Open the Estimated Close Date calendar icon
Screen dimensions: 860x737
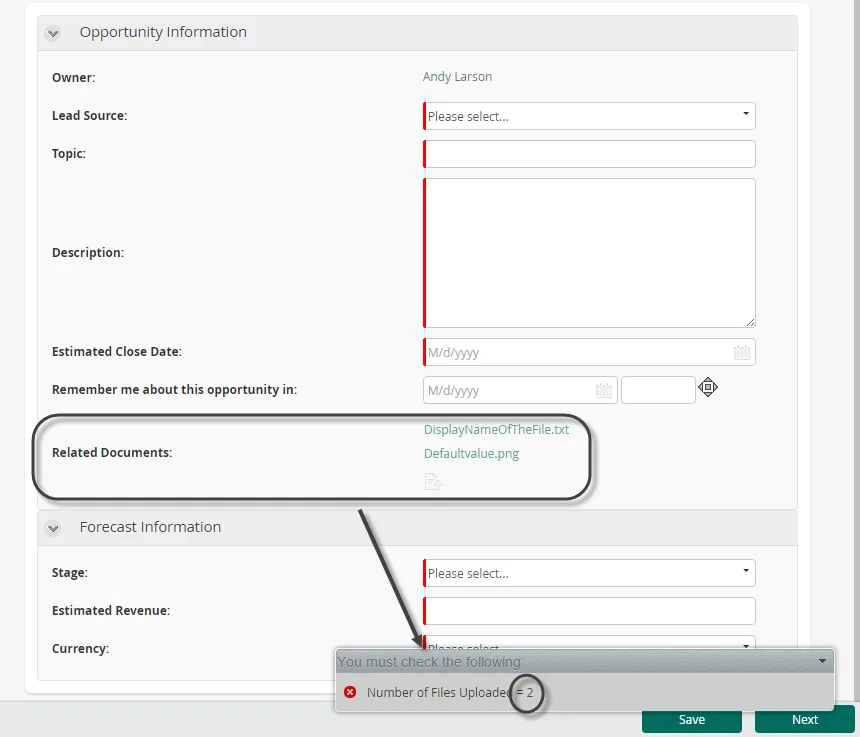coord(742,353)
